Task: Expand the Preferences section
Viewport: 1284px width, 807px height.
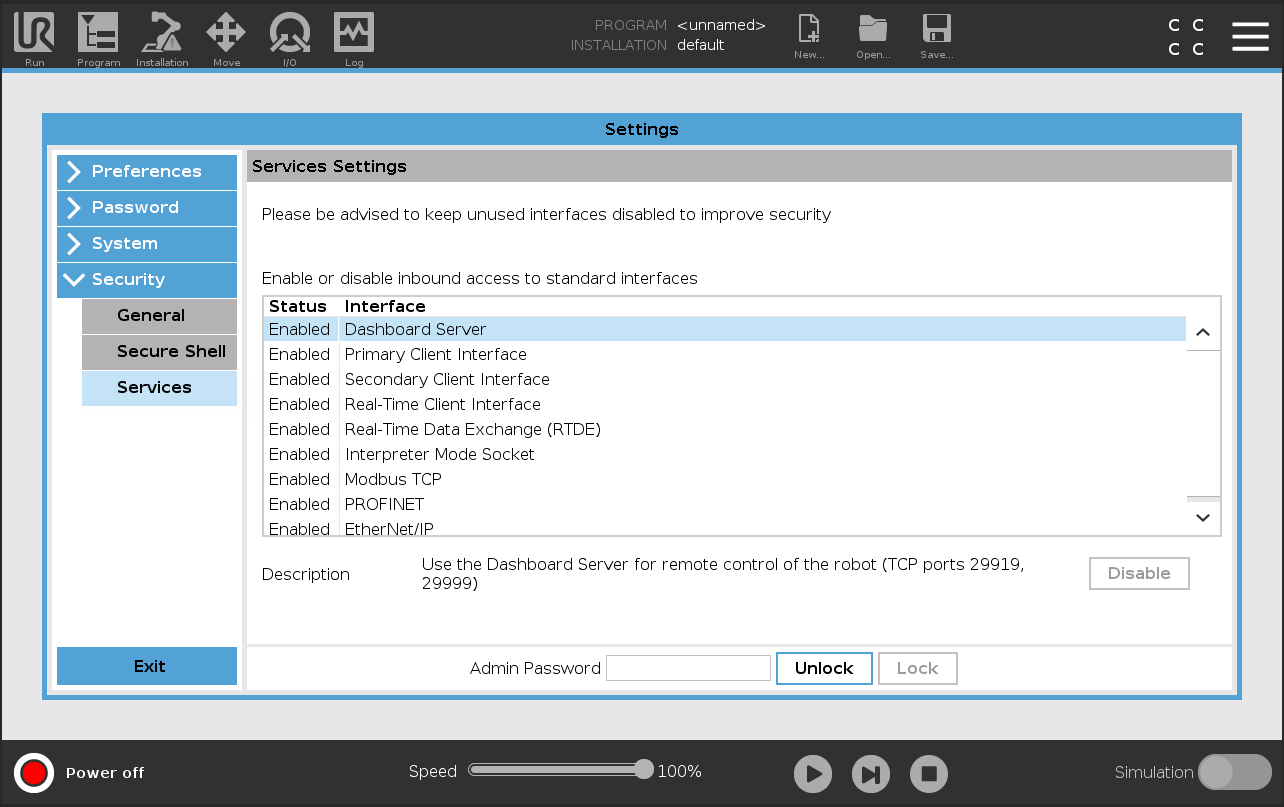Action: coord(147,172)
